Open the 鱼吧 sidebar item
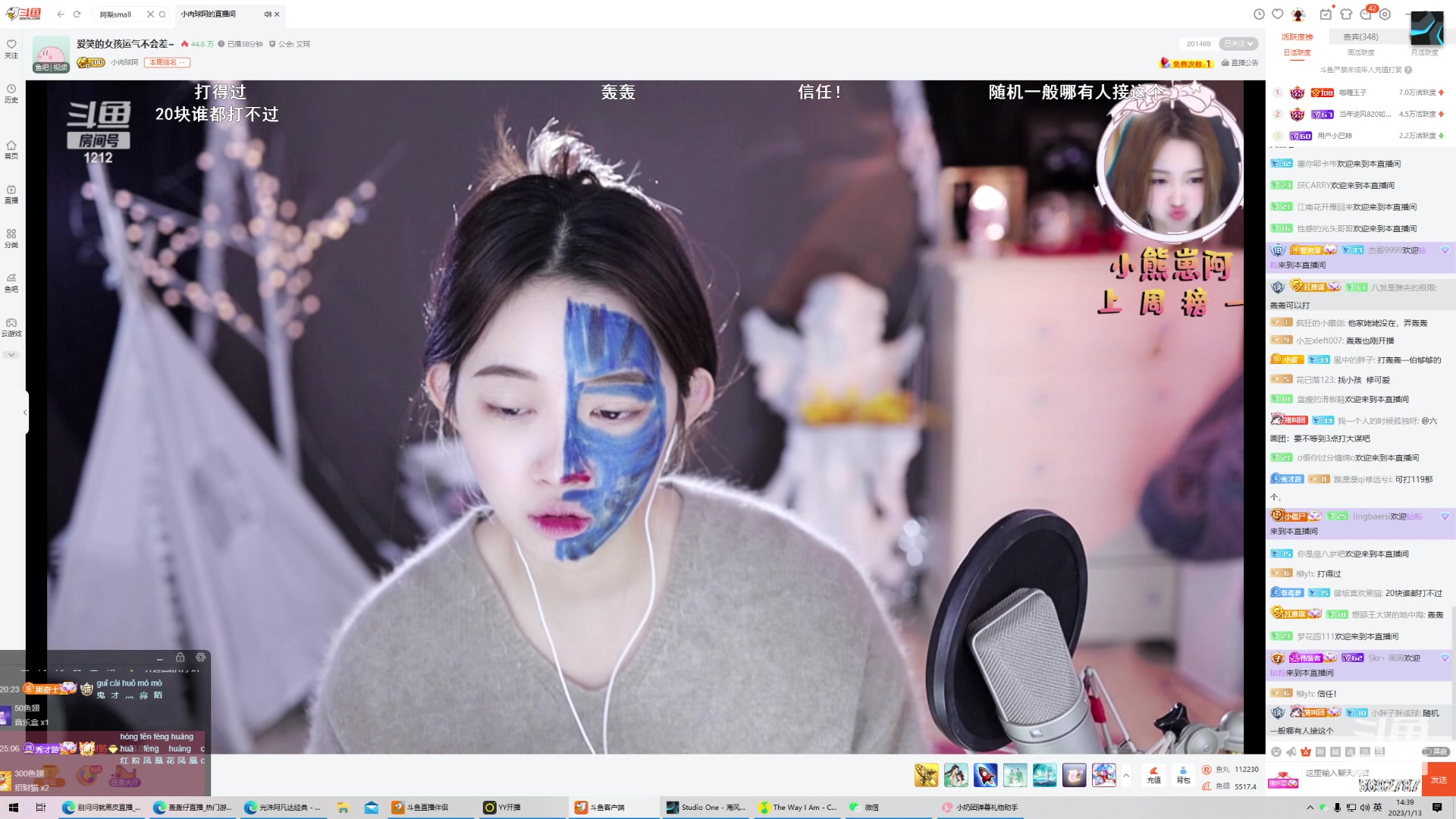1456x819 pixels. coord(11,282)
